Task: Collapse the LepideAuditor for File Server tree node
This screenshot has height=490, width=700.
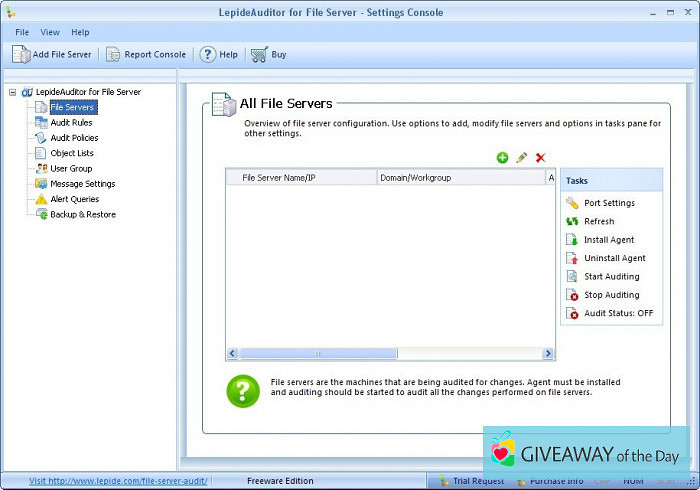Action: pos(12,92)
